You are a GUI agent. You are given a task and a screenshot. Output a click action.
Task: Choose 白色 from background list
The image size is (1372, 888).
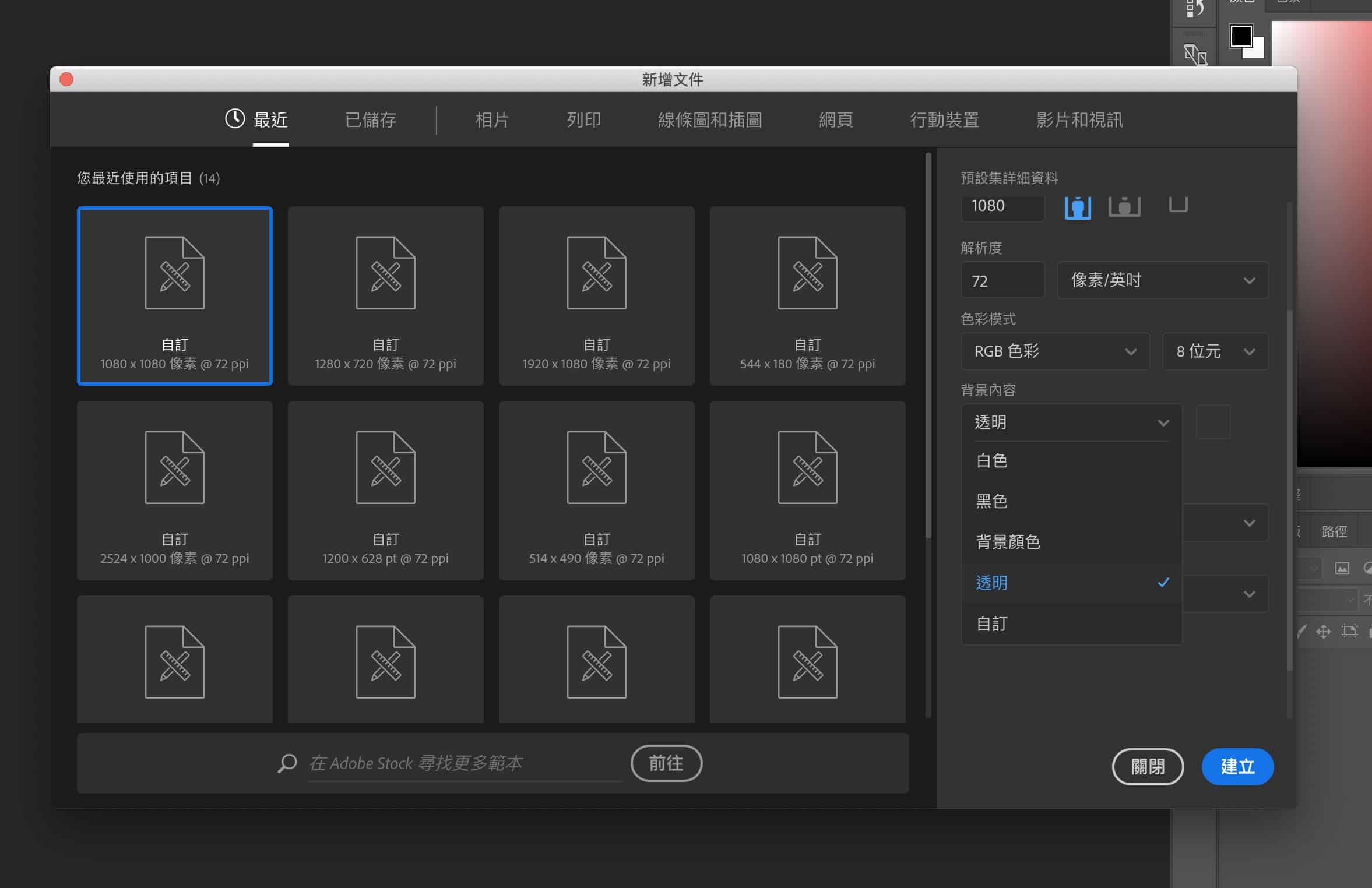pyautogui.click(x=1071, y=461)
